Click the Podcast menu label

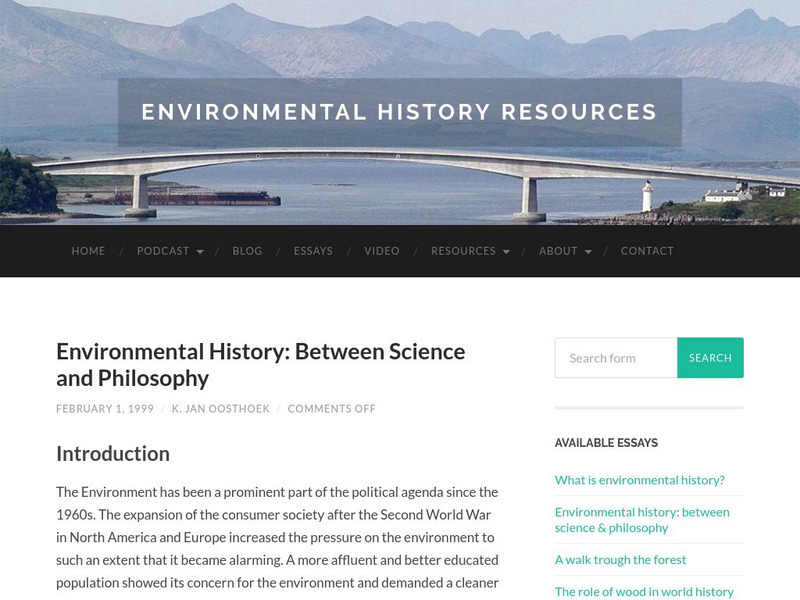(163, 251)
